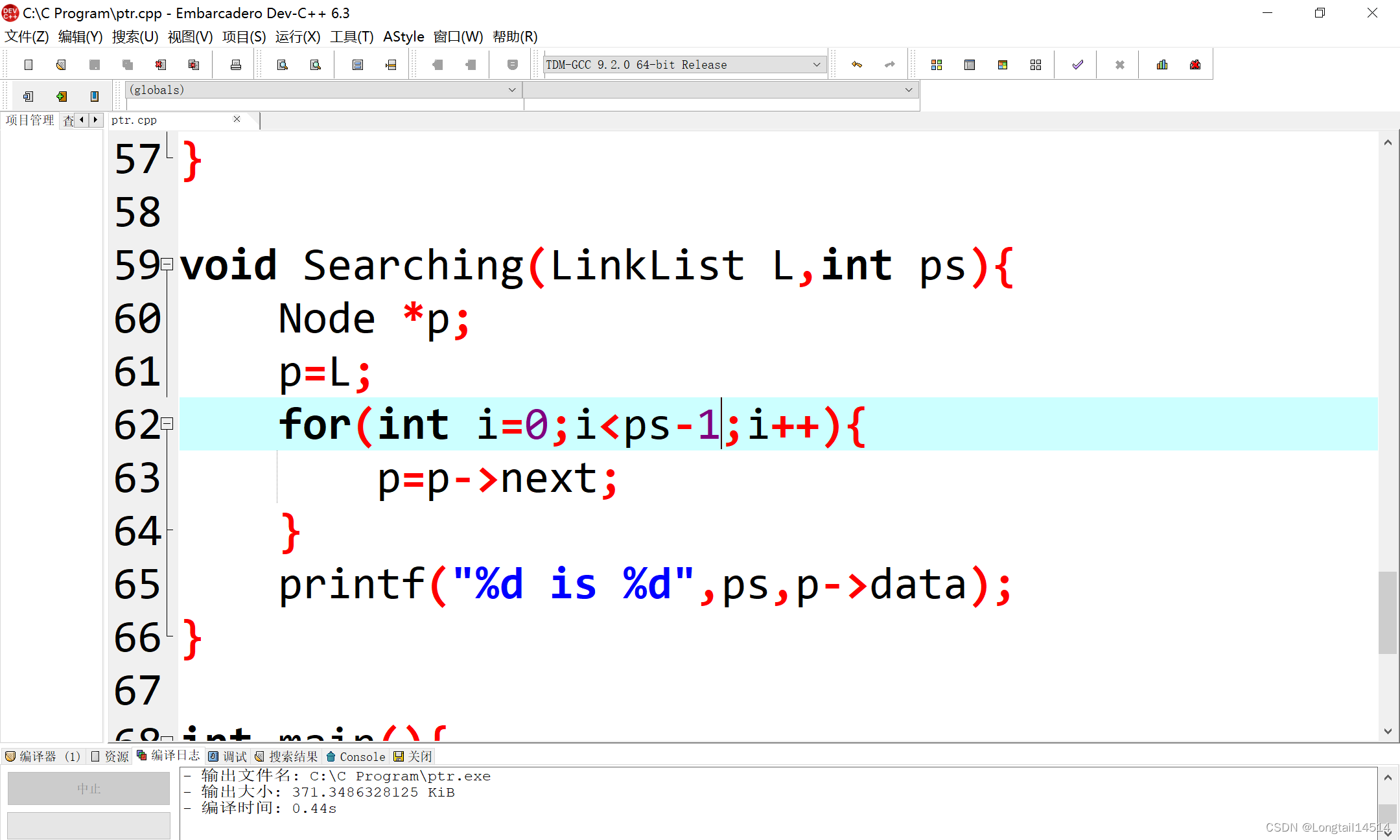Open the empty function list dropdown
Viewport: 1400px width, 840px height.
coord(909,90)
